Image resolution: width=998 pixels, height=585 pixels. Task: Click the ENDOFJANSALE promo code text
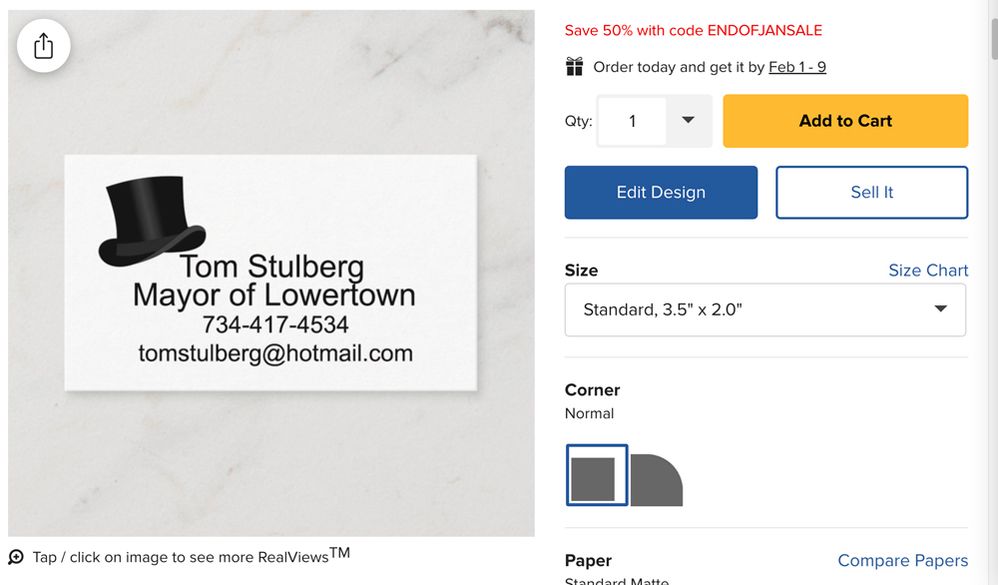click(x=764, y=30)
